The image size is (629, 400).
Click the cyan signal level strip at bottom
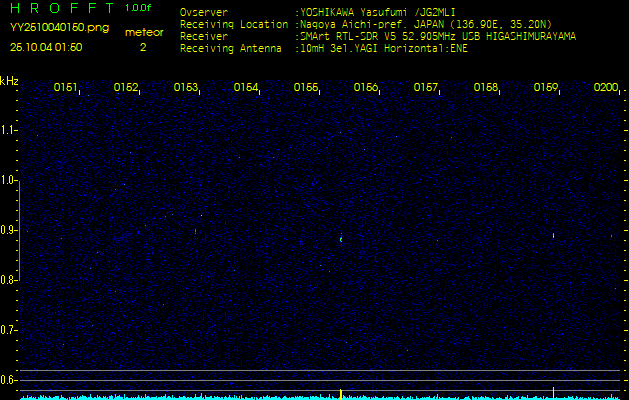(x=321, y=398)
